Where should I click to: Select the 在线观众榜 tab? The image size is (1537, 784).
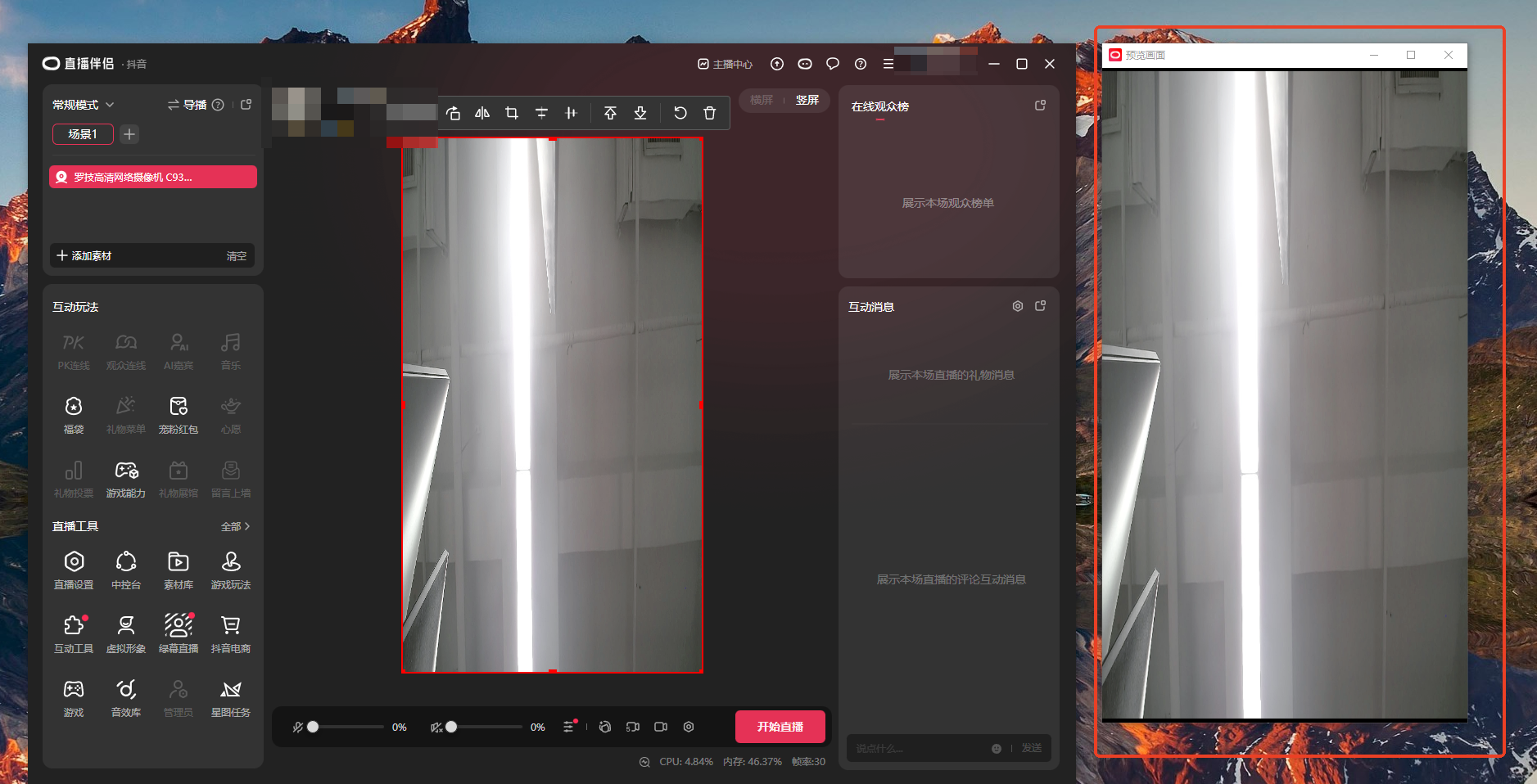coord(879,106)
